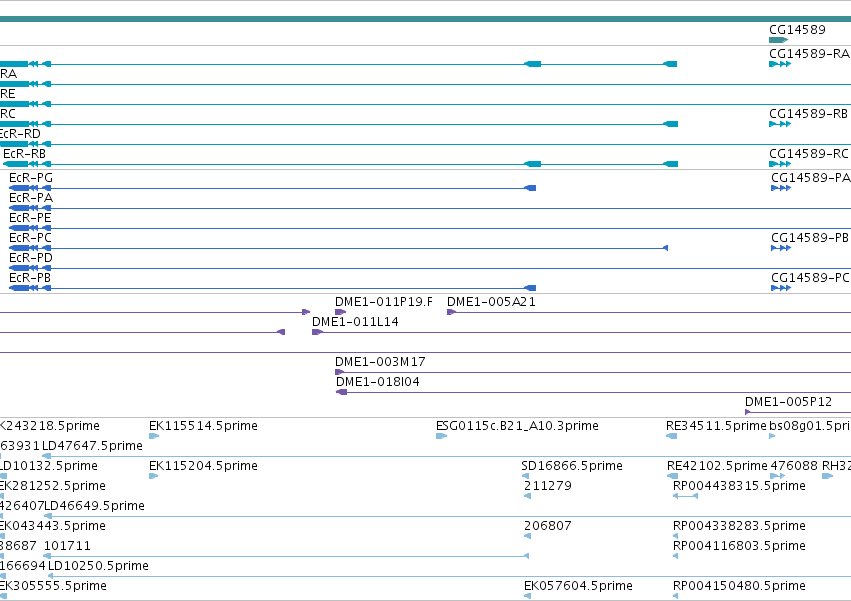Click the CG14589-PB protein label

tap(810, 238)
